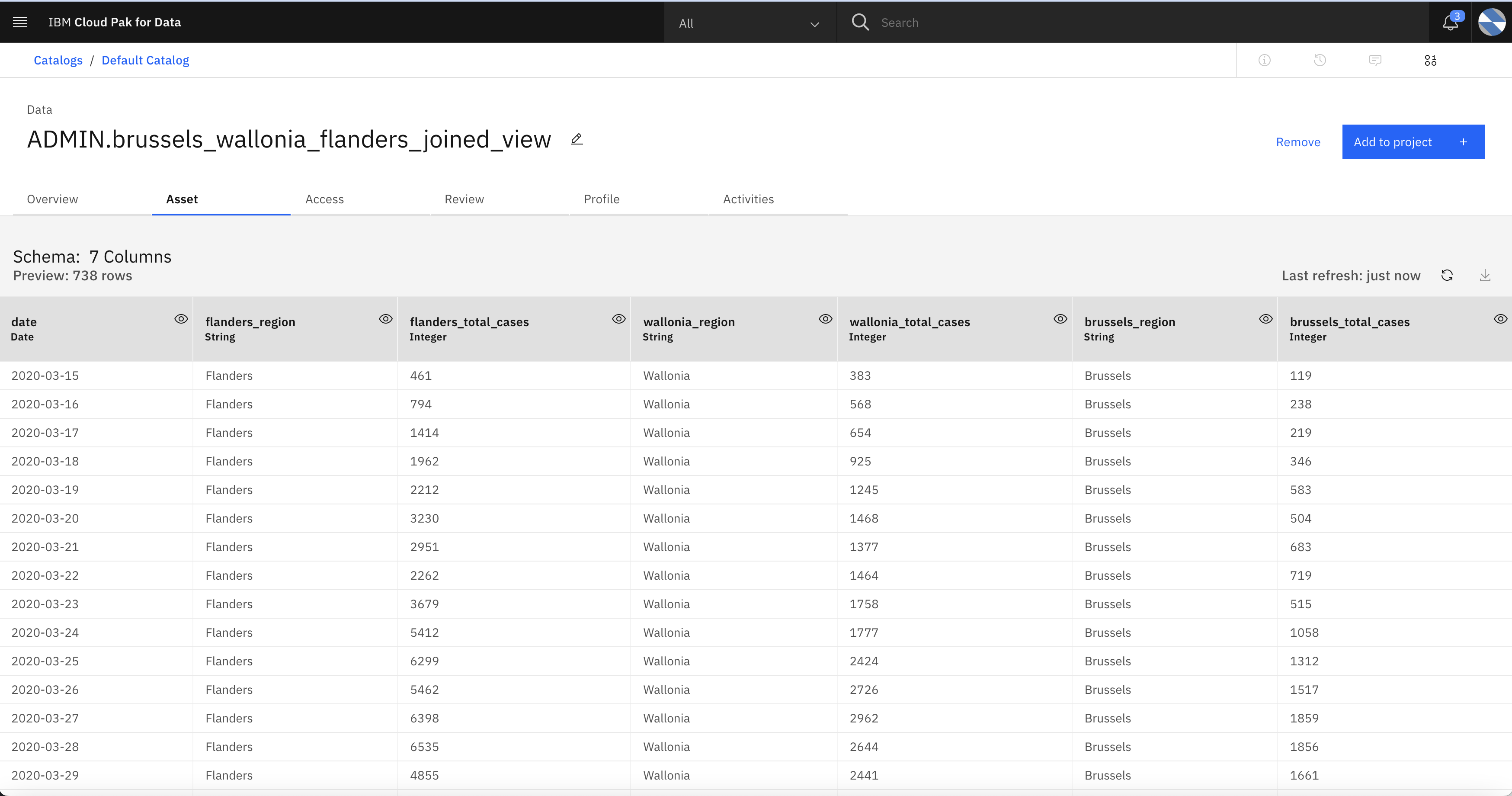This screenshot has height=796, width=1512.
Task: Open the user avatar menu
Action: (1491, 22)
